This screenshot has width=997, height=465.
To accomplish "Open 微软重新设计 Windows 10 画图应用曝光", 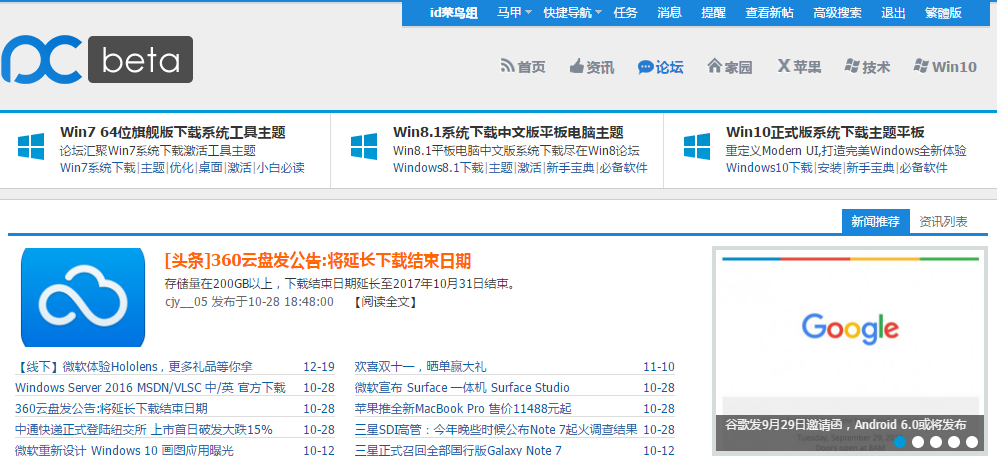I will click(125, 450).
